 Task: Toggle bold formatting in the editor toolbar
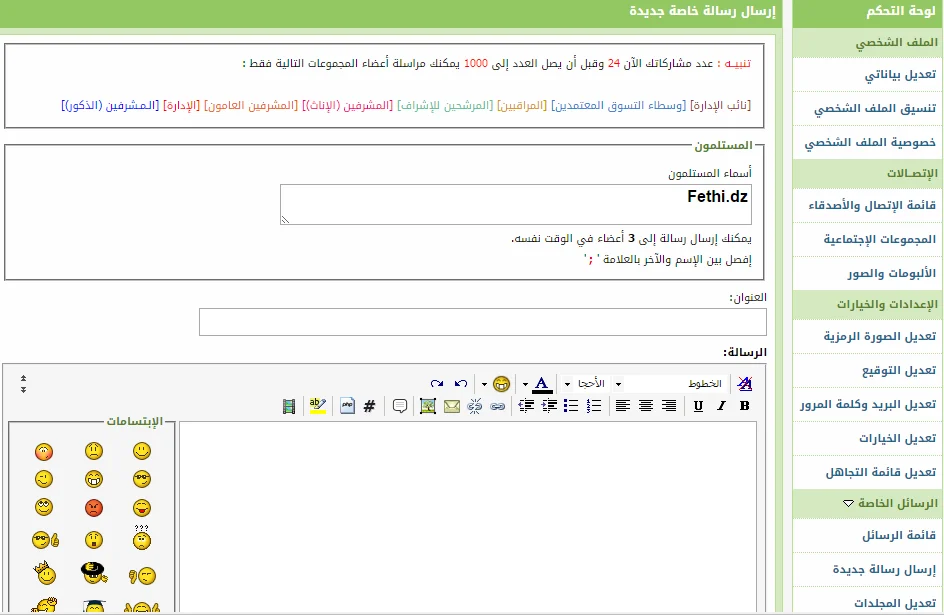744,406
